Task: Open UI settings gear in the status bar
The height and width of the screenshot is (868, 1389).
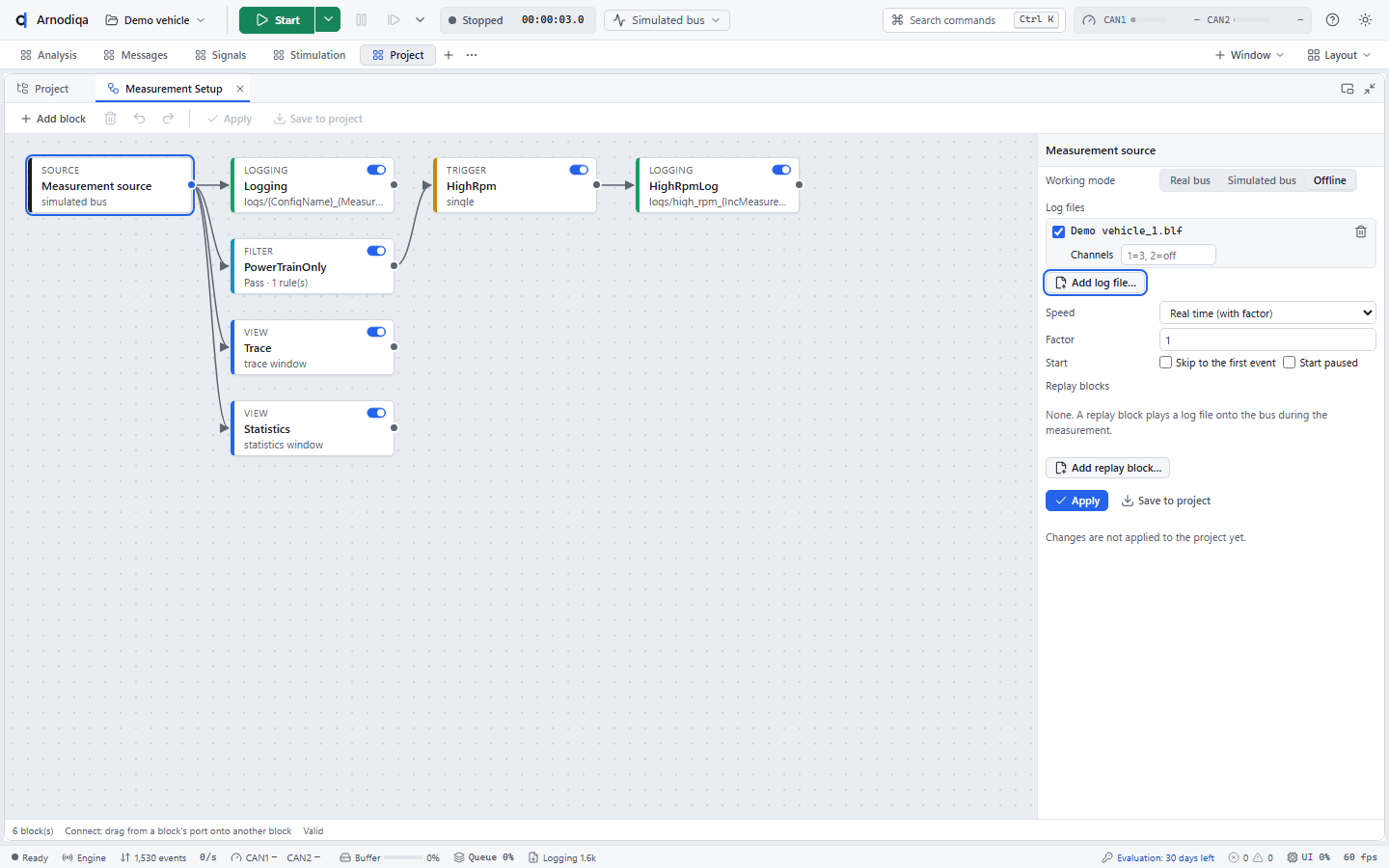Action: [x=1293, y=857]
